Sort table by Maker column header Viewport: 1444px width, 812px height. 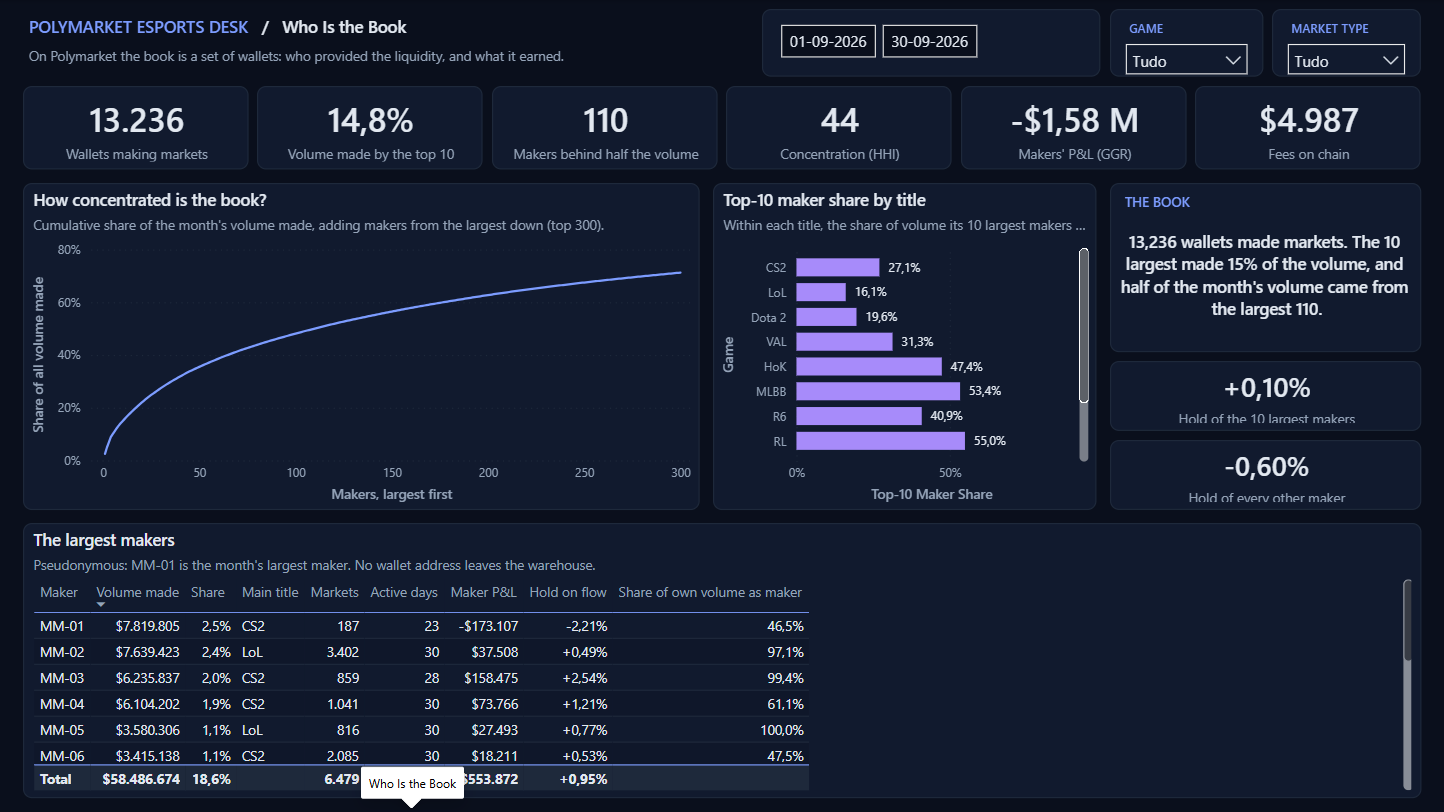click(x=59, y=592)
